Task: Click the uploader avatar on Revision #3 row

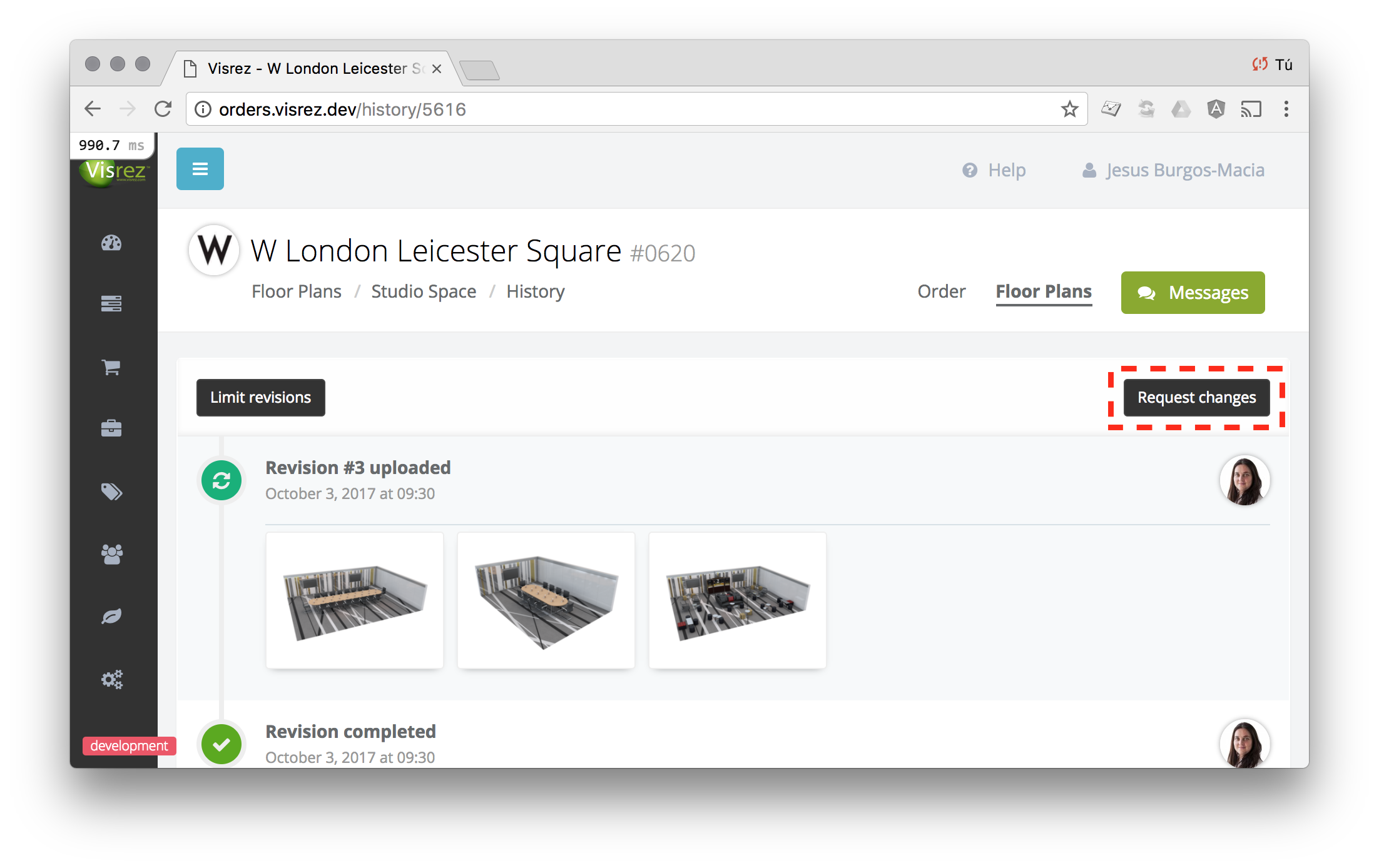Action: [1245, 480]
